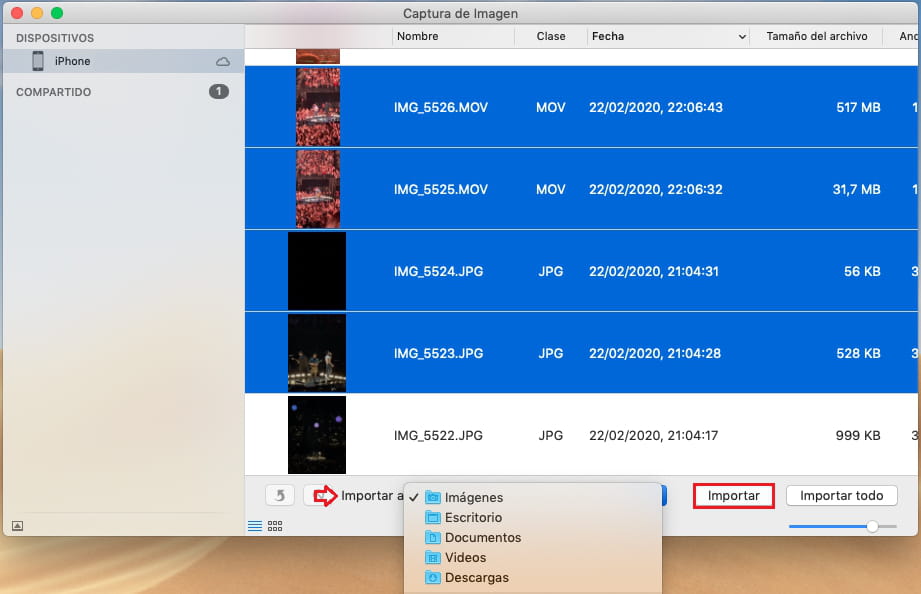The image size is (921, 594).
Task: Click the iCloud icon next to iPhone
Action: 223,62
